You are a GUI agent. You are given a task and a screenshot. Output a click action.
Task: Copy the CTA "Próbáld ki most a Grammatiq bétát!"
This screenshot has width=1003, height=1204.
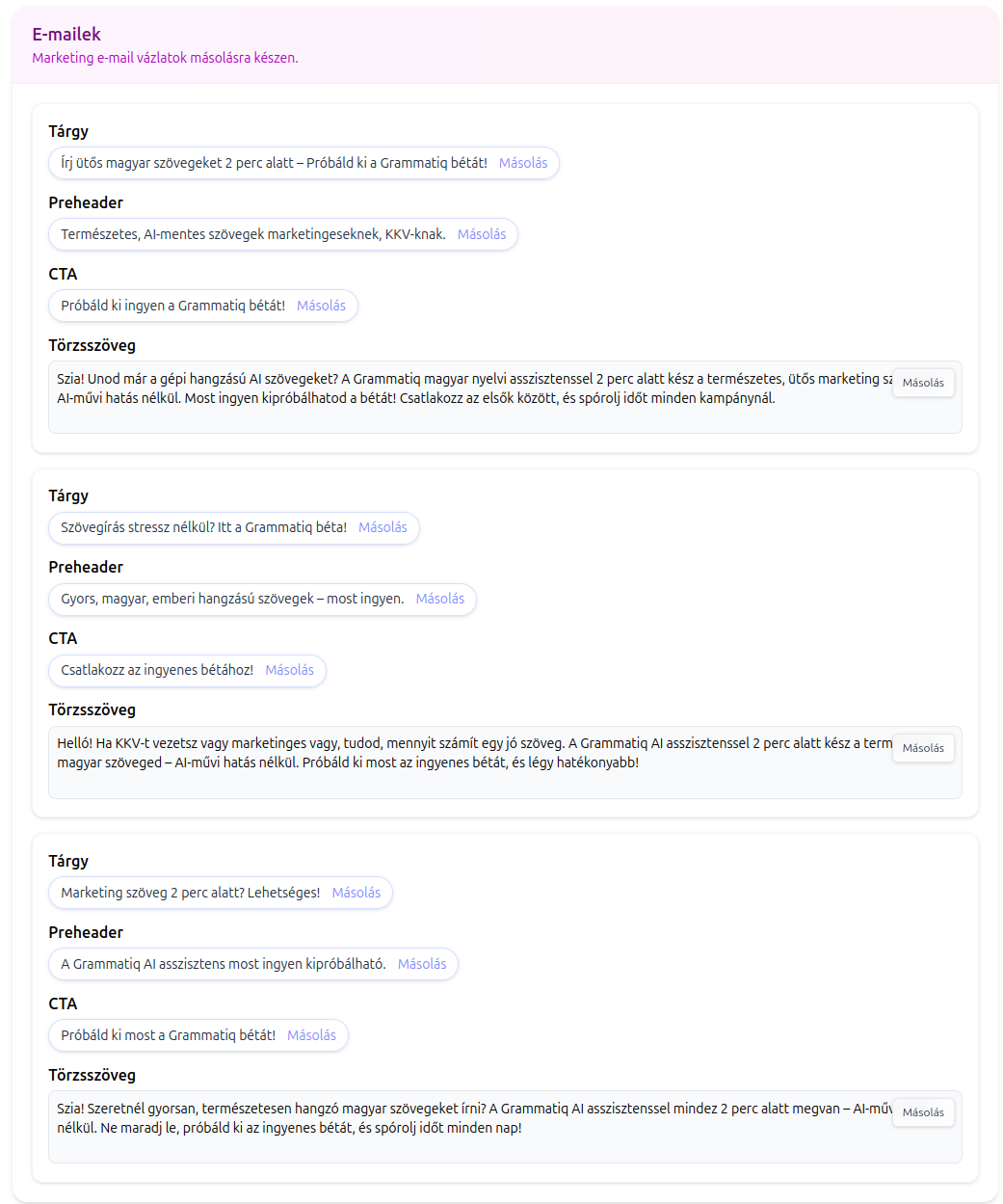click(312, 1035)
